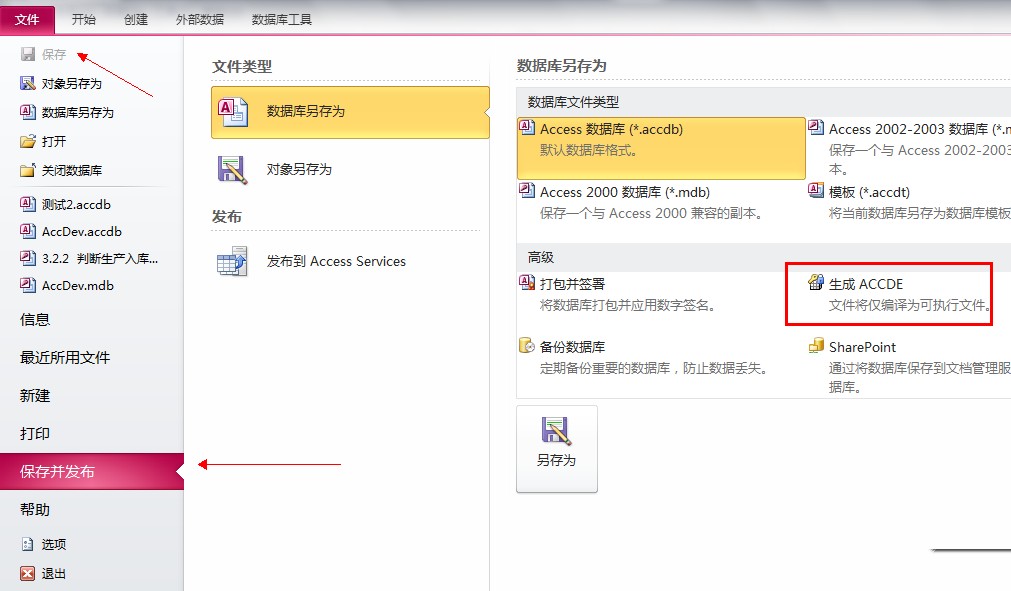Click the 打开 label in sidebar

tap(54, 142)
